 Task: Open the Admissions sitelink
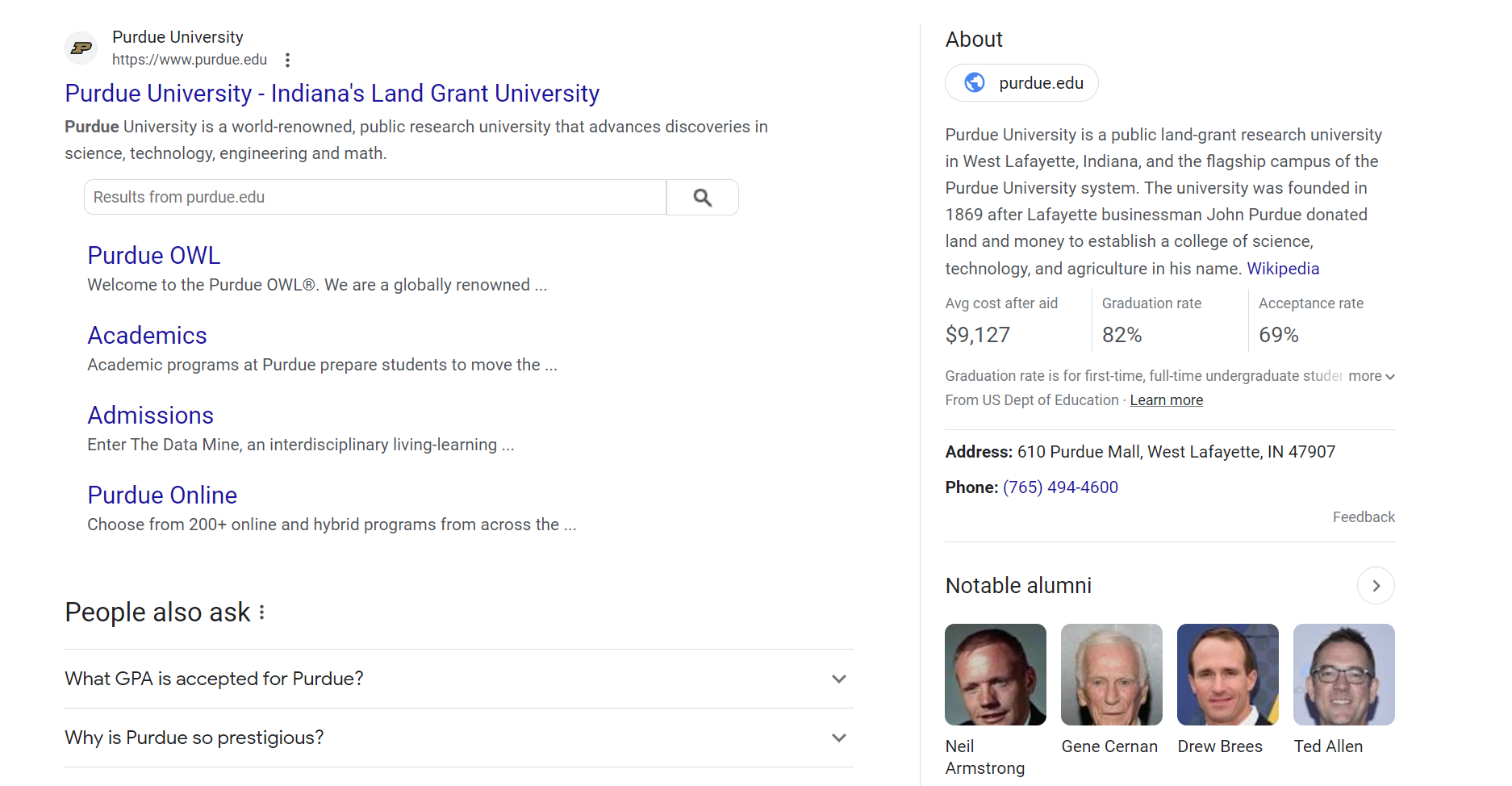coord(150,415)
